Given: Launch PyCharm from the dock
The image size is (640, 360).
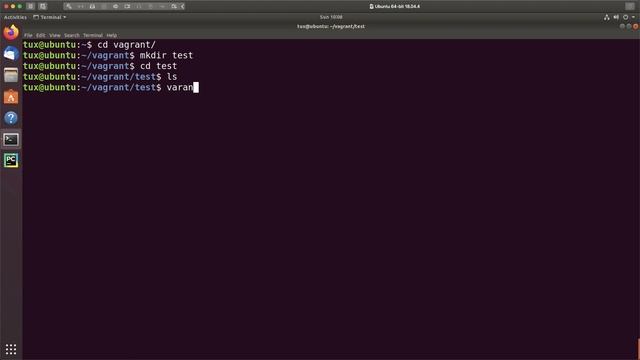Looking at the screenshot, I should tap(11, 160).
